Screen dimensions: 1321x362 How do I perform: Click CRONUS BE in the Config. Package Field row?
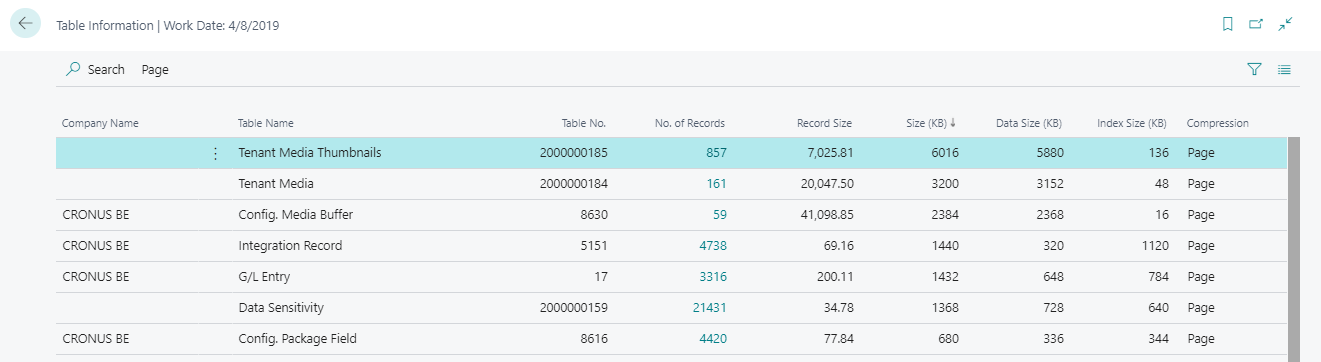click(96, 339)
